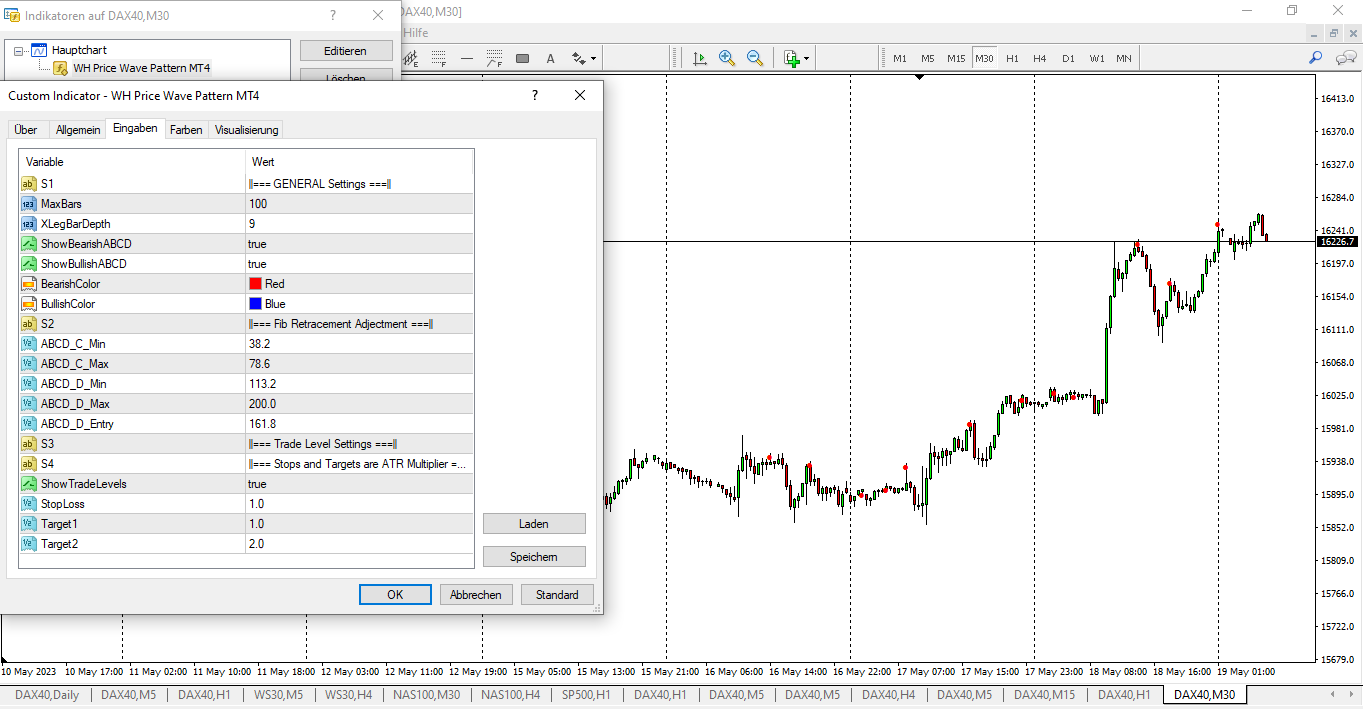Click the ShowBearishABCD boolean type icon
The height and width of the screenshot is (709, 1363).
29,244
